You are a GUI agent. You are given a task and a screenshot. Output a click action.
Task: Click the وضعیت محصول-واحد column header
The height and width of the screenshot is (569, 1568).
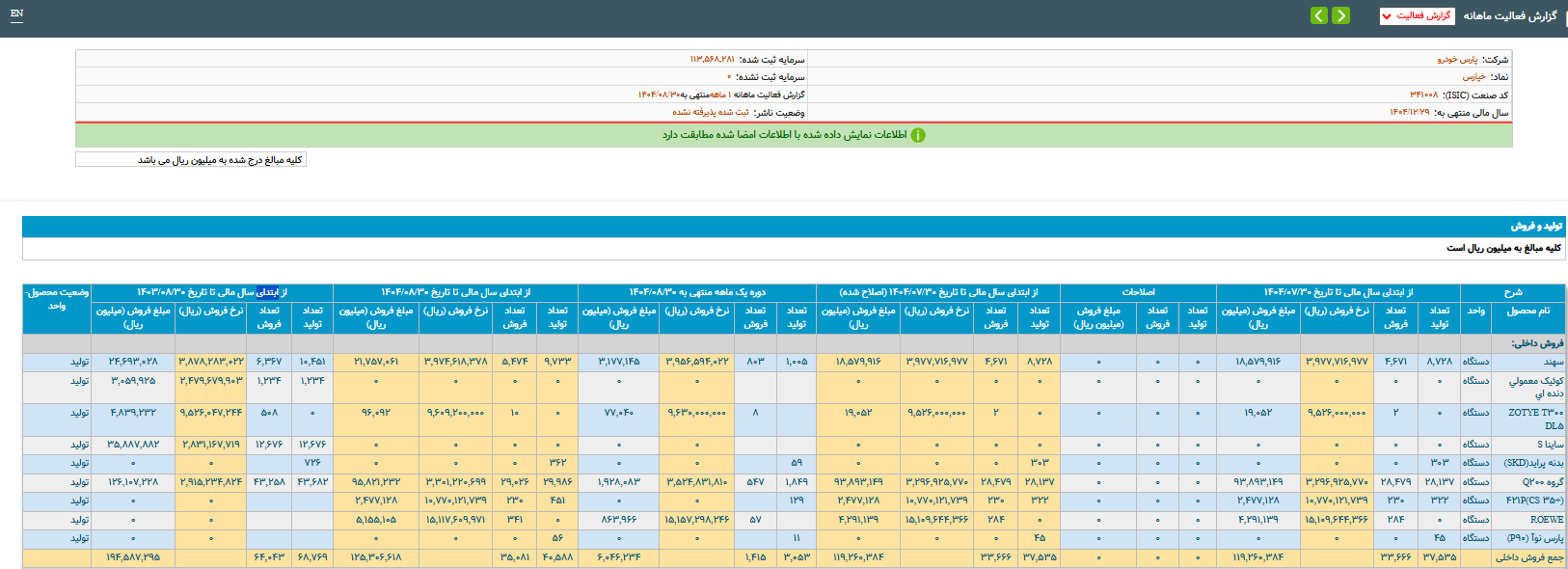57,299
